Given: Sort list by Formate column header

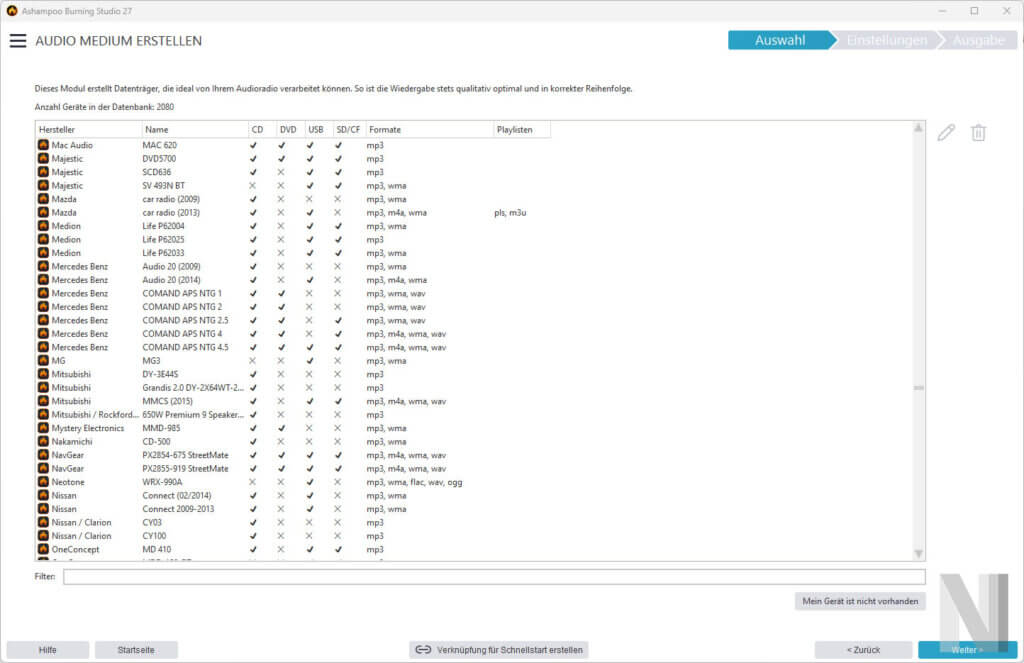Looking at the screenshot, I should [427, 130].
